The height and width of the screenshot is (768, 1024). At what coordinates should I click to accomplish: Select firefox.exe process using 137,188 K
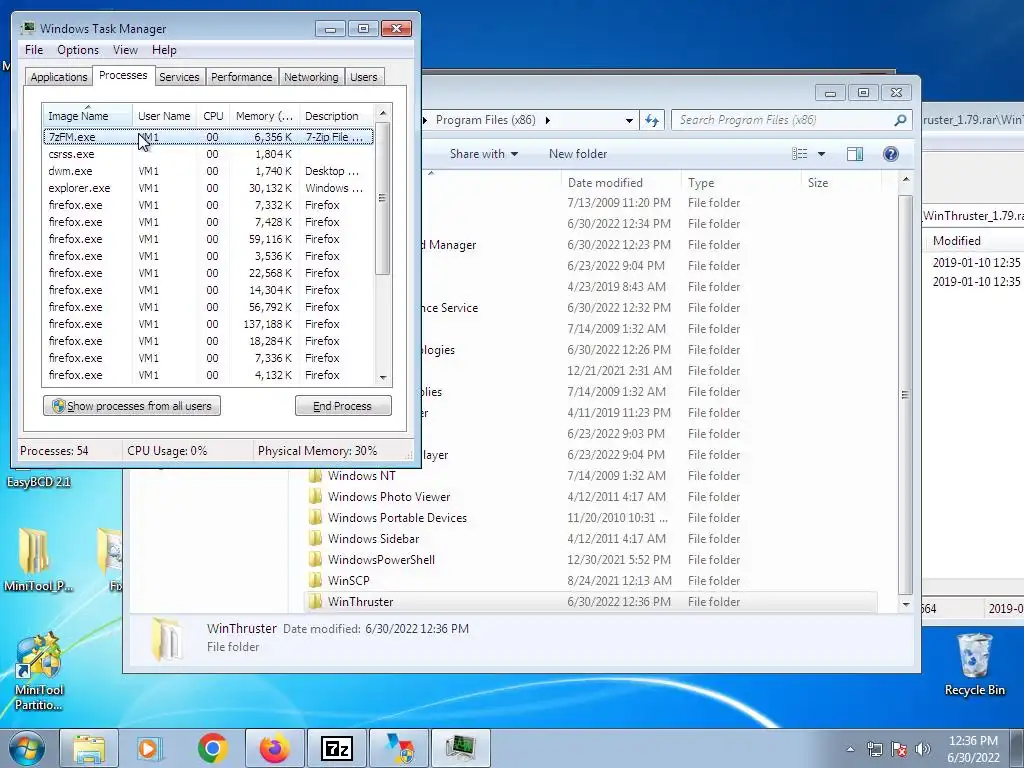[x=208, y=324]
